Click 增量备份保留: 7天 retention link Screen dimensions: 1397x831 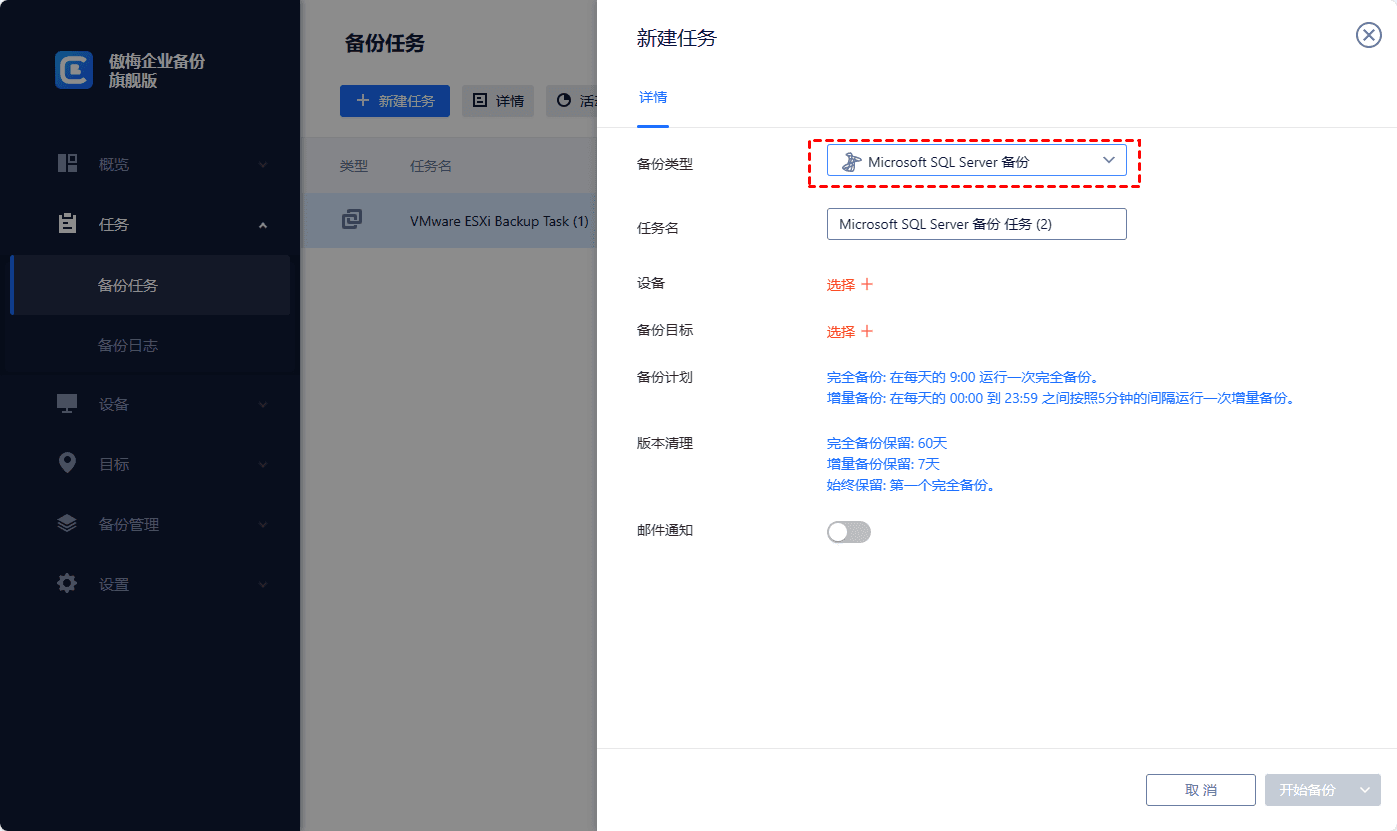883,464
